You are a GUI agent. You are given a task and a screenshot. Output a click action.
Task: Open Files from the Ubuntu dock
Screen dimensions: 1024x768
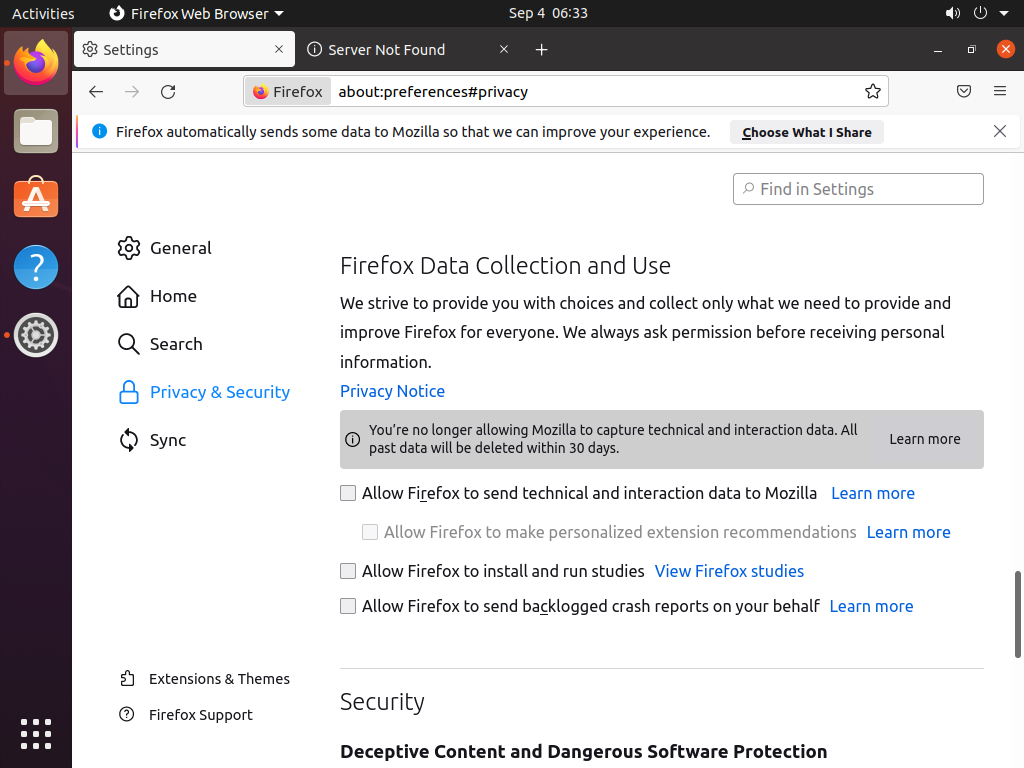coord(36,131)
